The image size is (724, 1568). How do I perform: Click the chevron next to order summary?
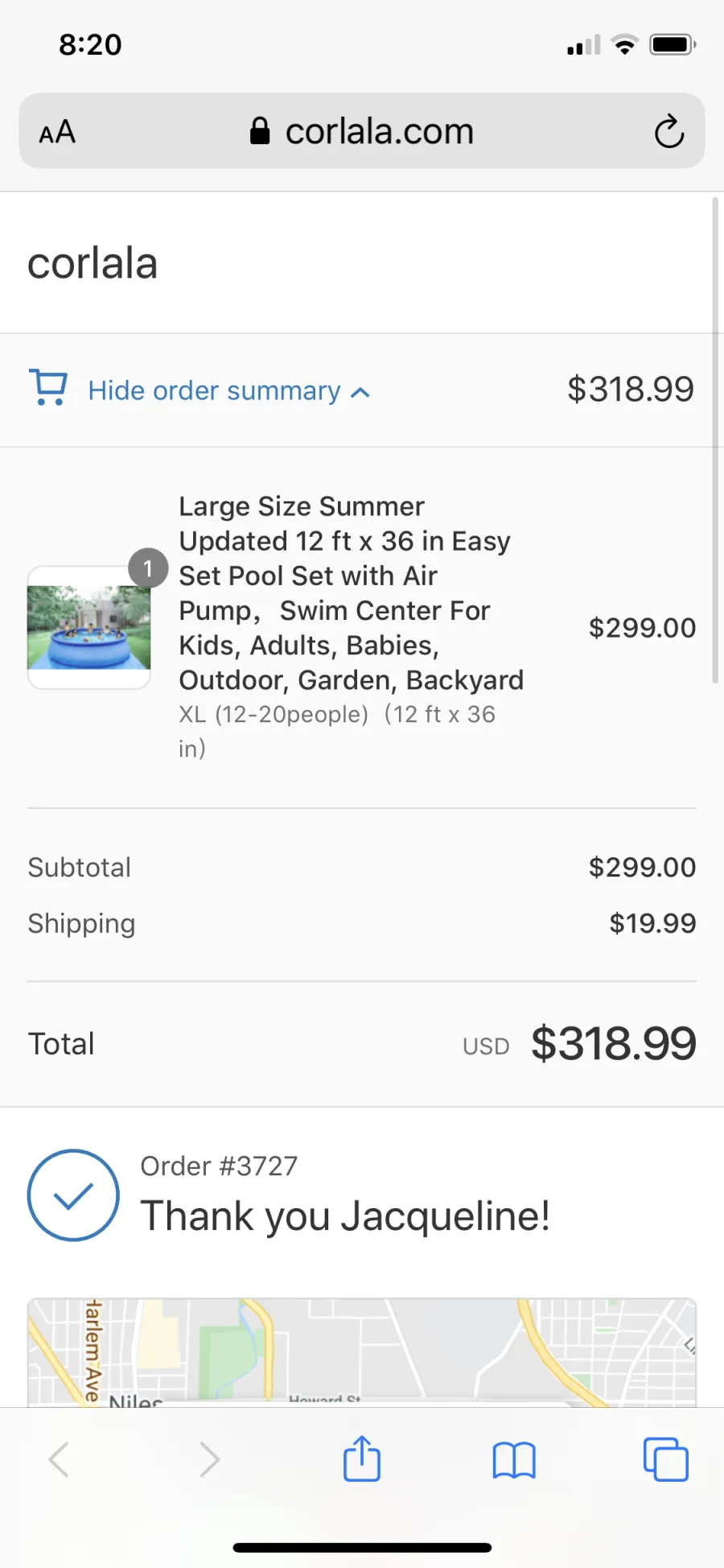(x=360, y=393)
